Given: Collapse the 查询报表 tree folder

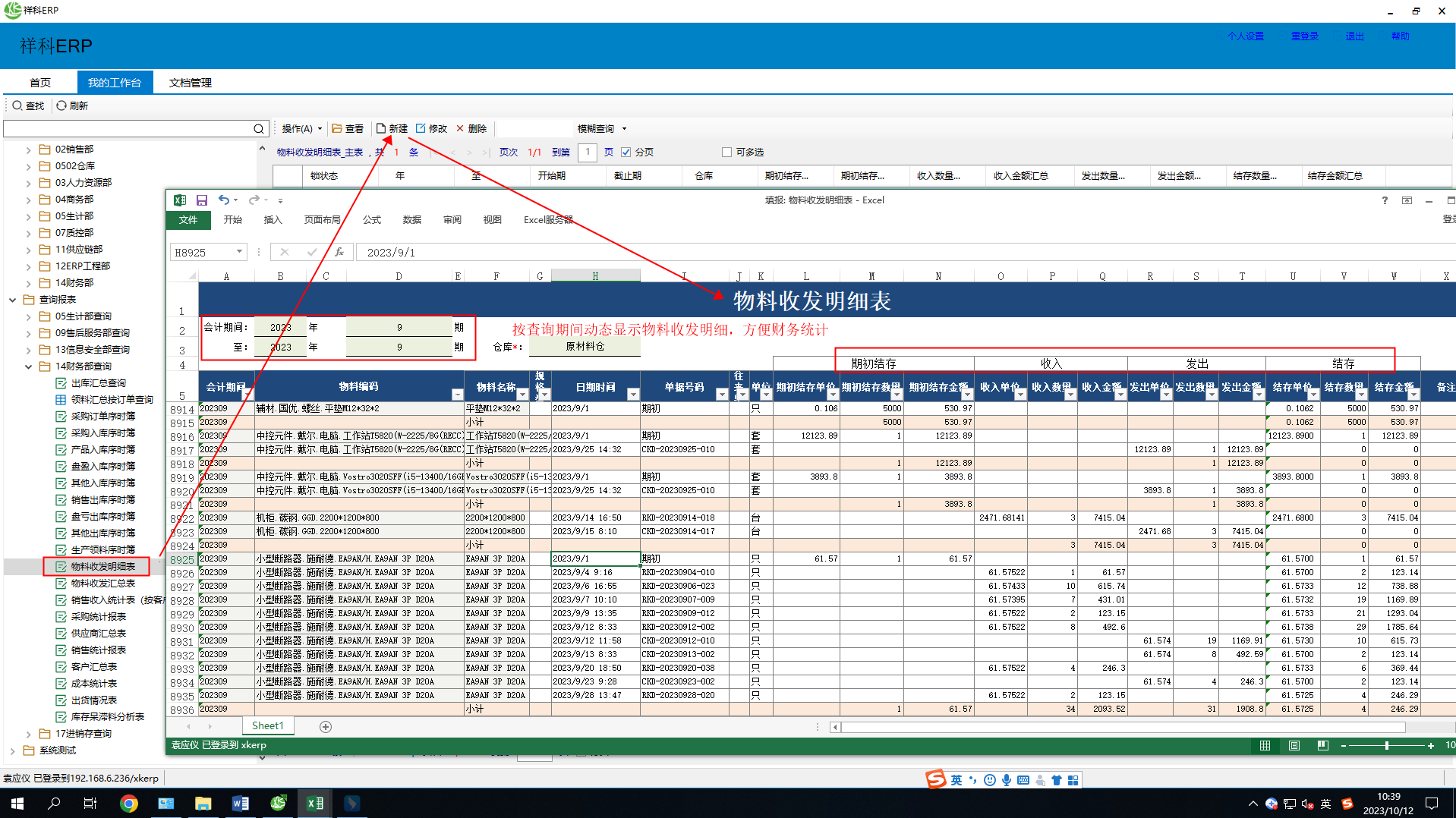Looking at the screenshot, I should [x=13, y=300].
